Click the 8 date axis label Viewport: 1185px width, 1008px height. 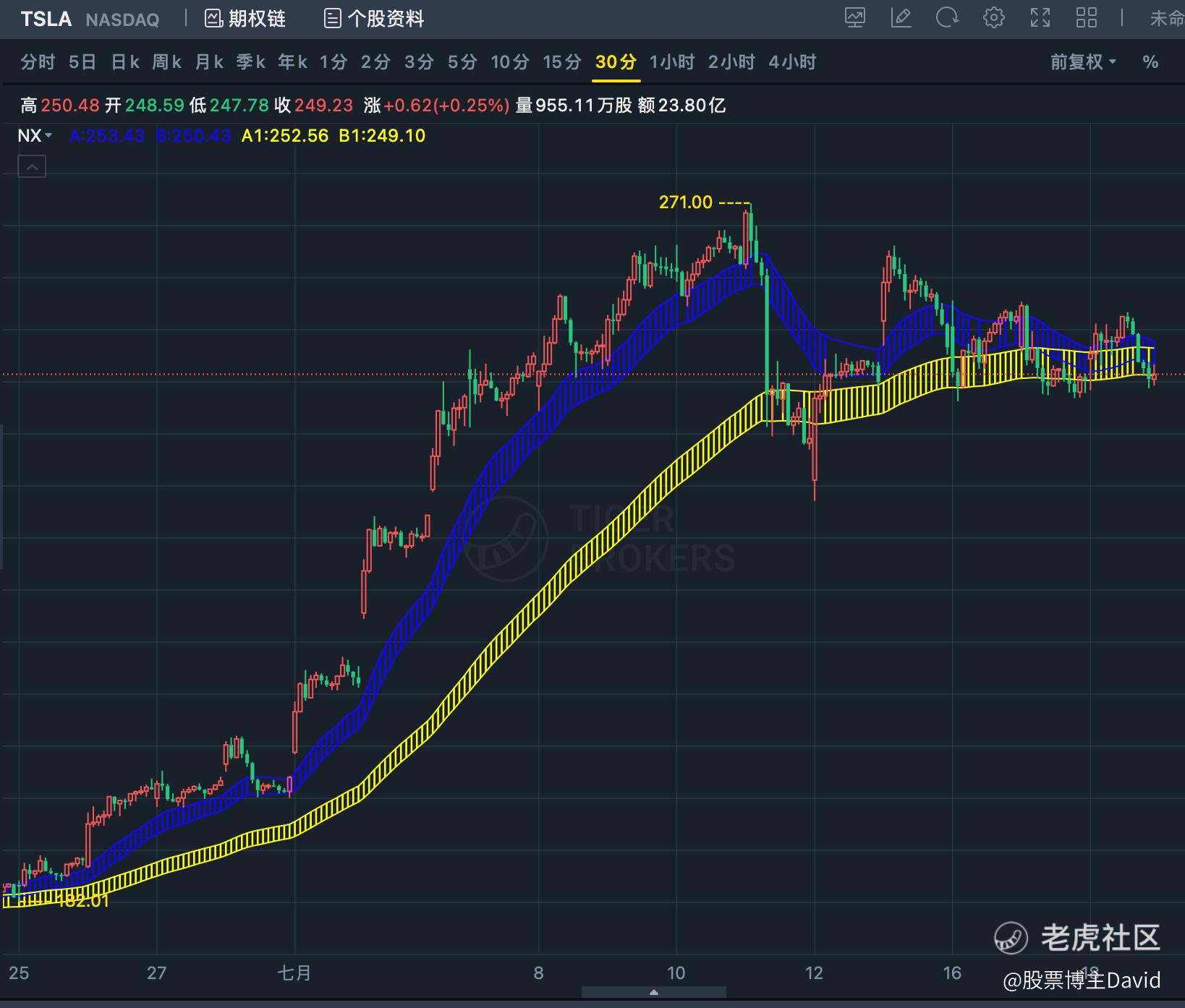538,973
